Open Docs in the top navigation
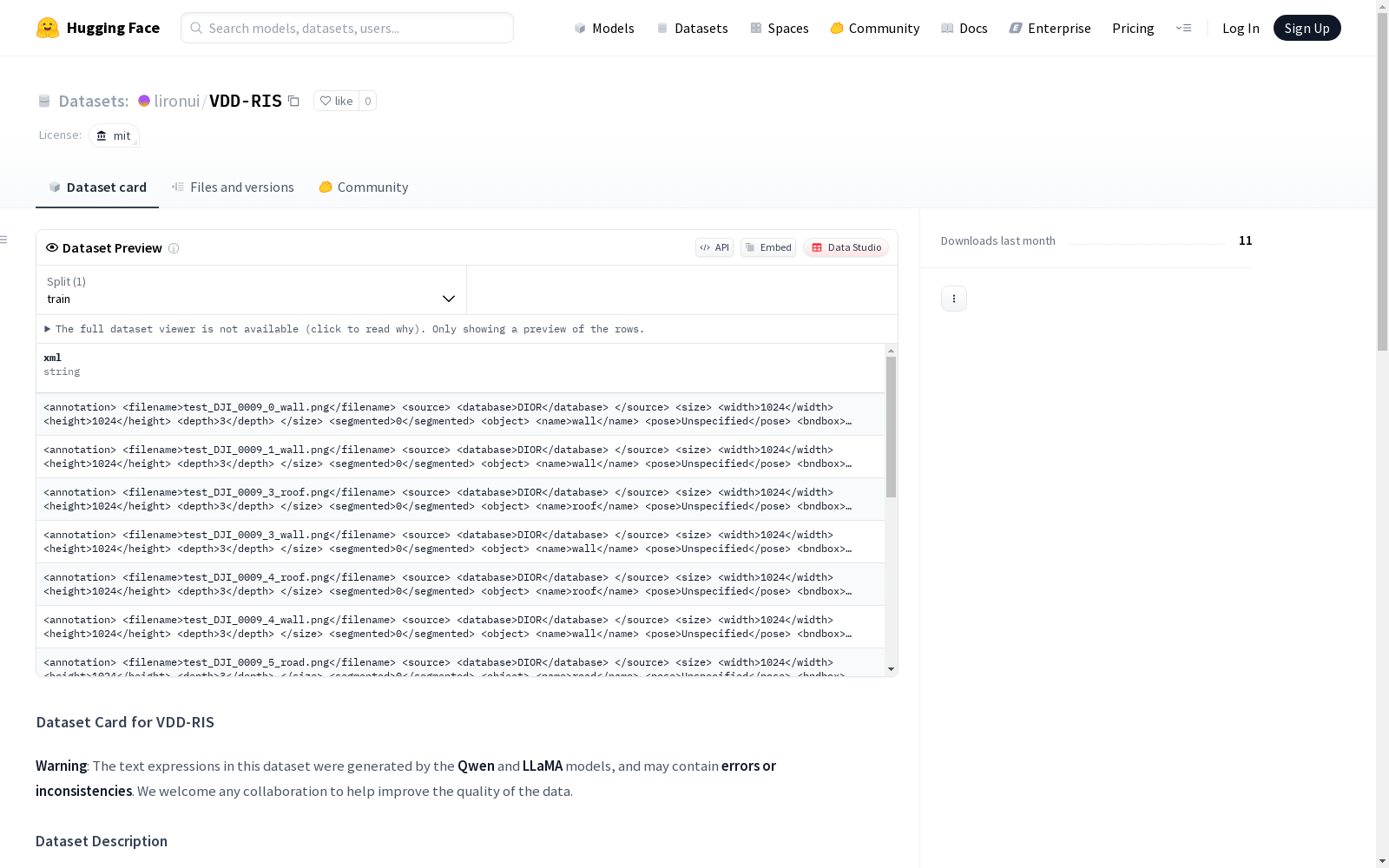This screenshot has width=1389, height=868. pos(964,28)
